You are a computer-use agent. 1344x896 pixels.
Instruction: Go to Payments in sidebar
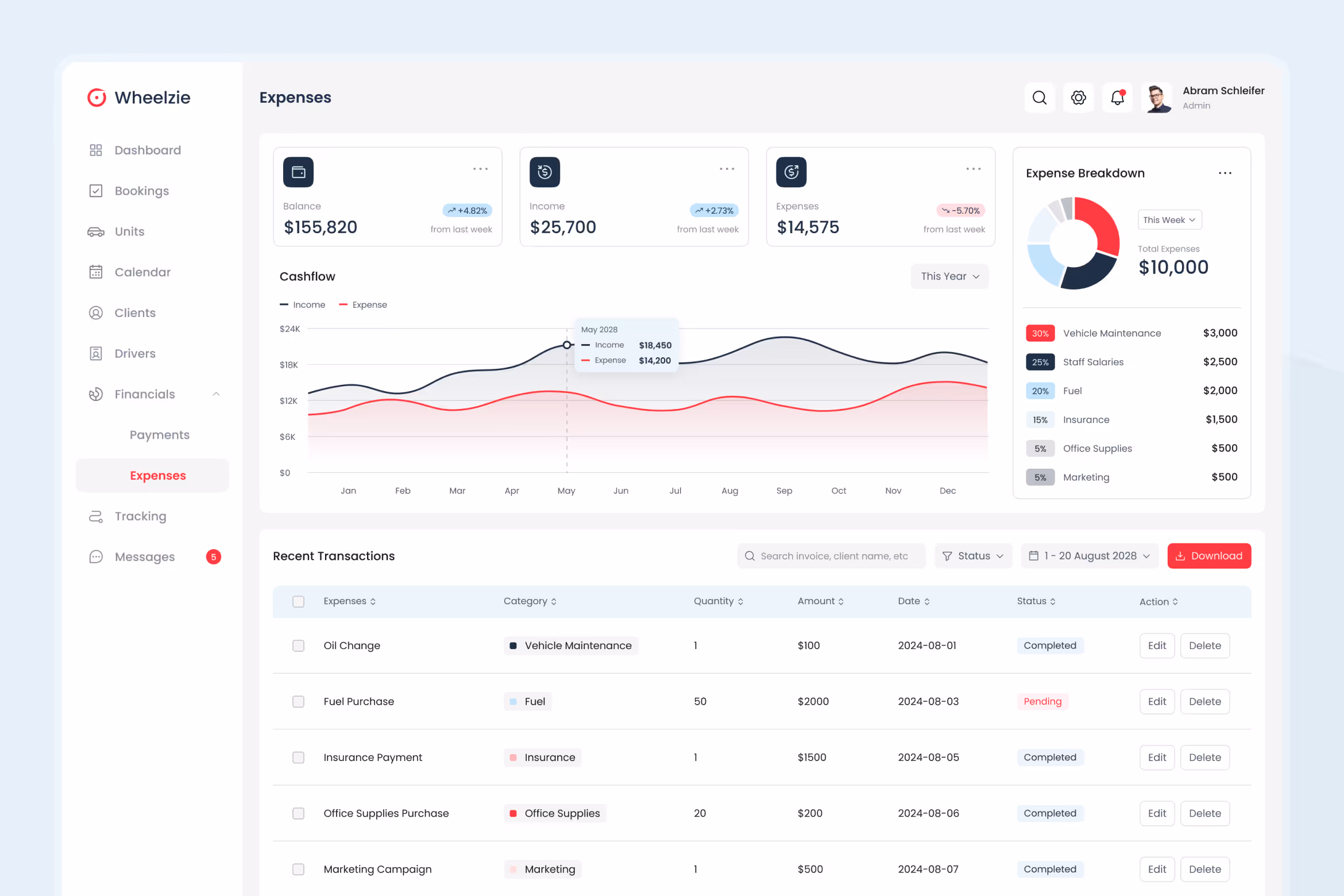[x=159, y=435]
